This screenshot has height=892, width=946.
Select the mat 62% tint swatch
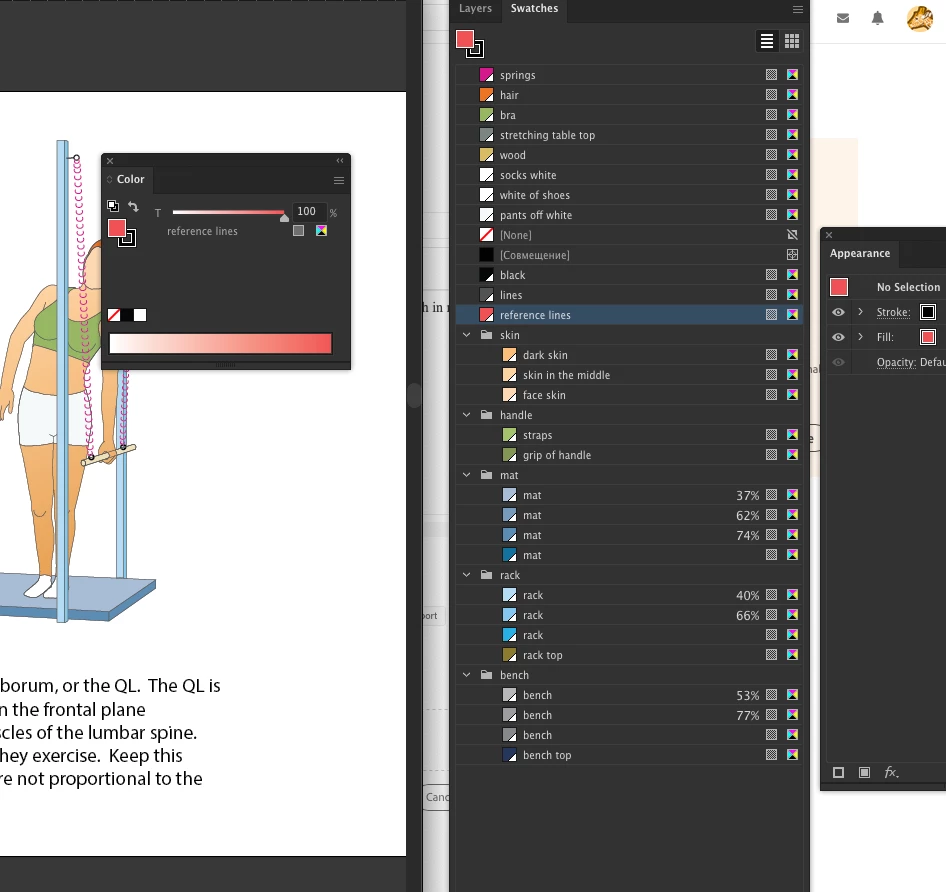(x=629, y=515)
